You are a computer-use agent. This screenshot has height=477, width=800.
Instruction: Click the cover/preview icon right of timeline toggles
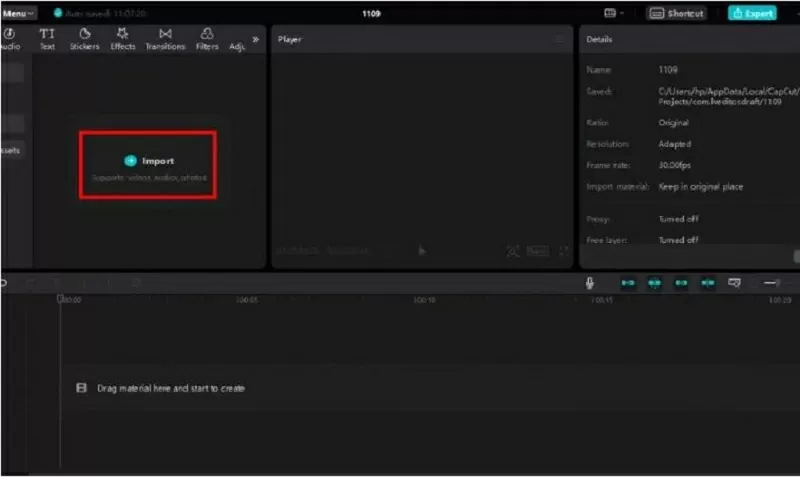click(x=735, y=283)
